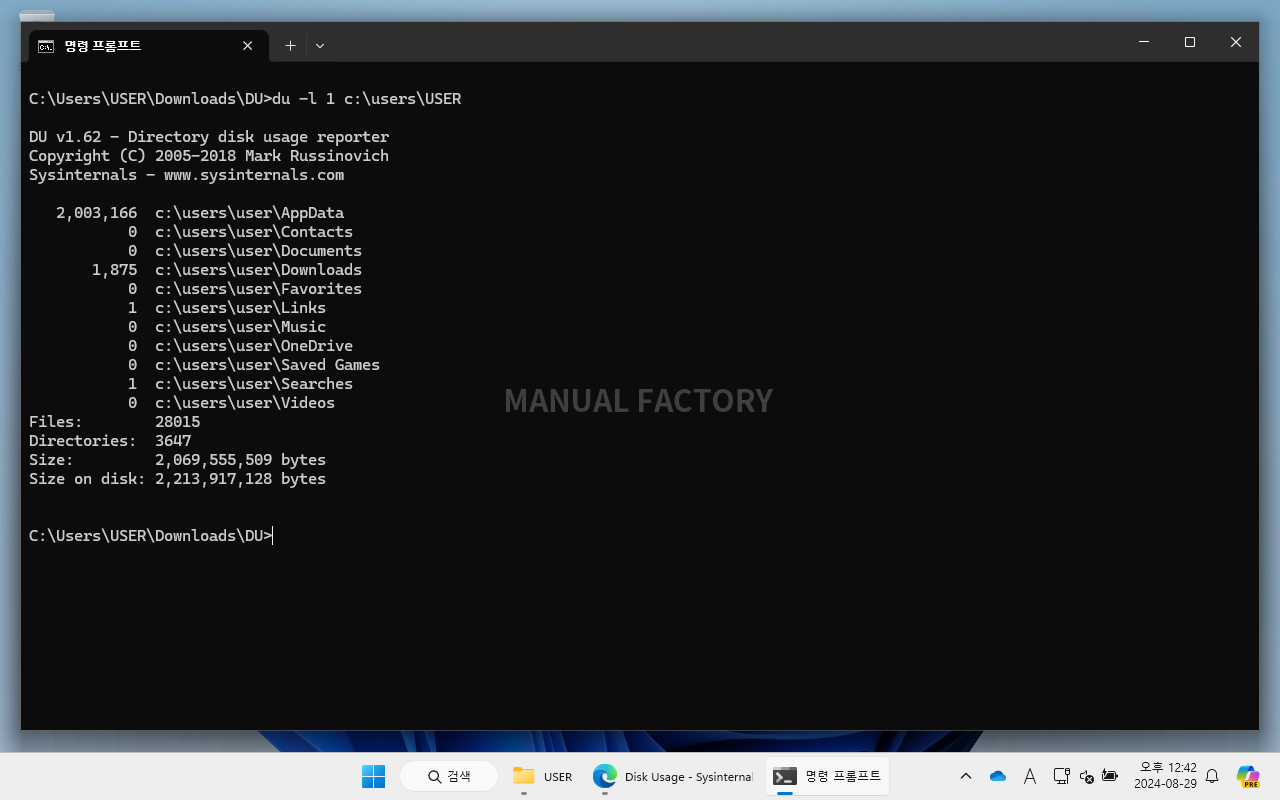Click the c:\users\user\Music line
Viewport: 1280px width, 800px height.
pos(227,327)
